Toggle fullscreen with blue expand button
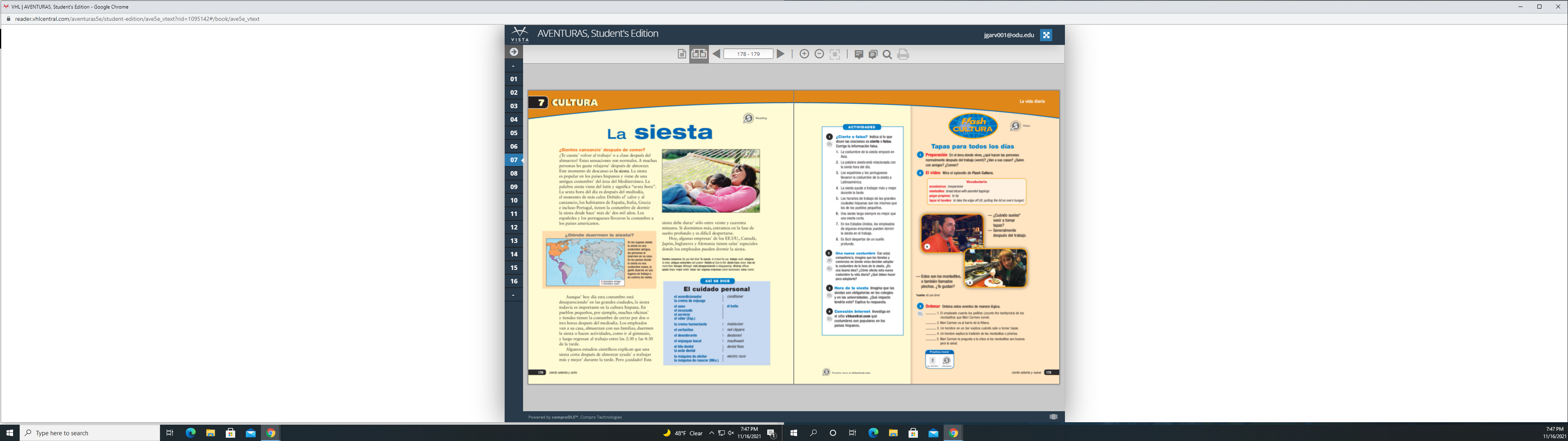The width and height of the screenshot is (1568, 441). point(1046,36)
